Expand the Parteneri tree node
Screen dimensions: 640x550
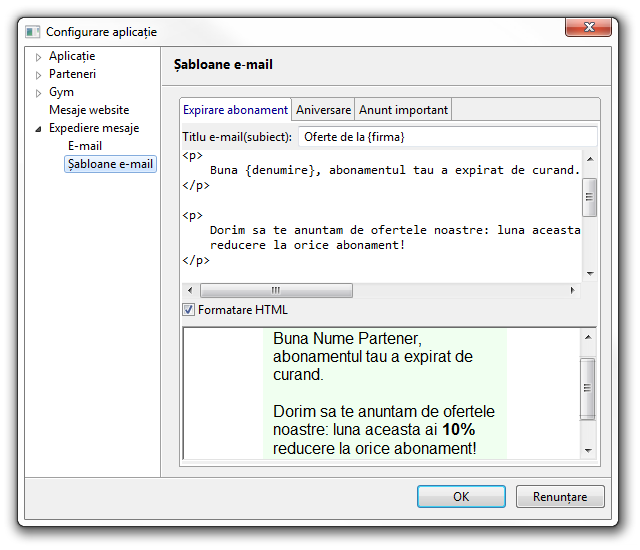39,75
